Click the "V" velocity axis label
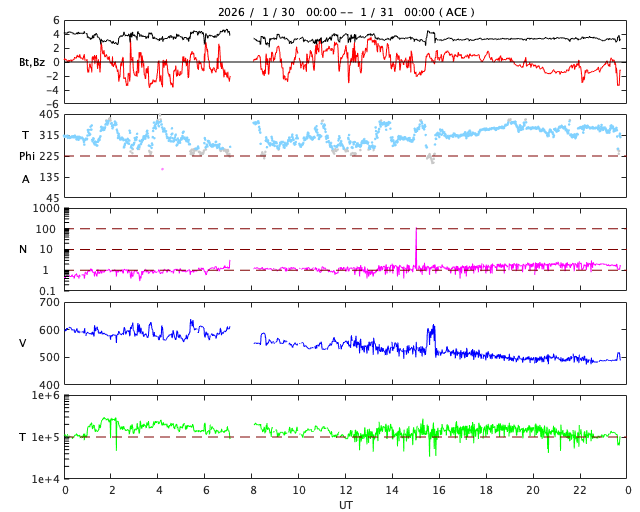Viewport: 640px width, 512px height. click(x=23, y=343)
